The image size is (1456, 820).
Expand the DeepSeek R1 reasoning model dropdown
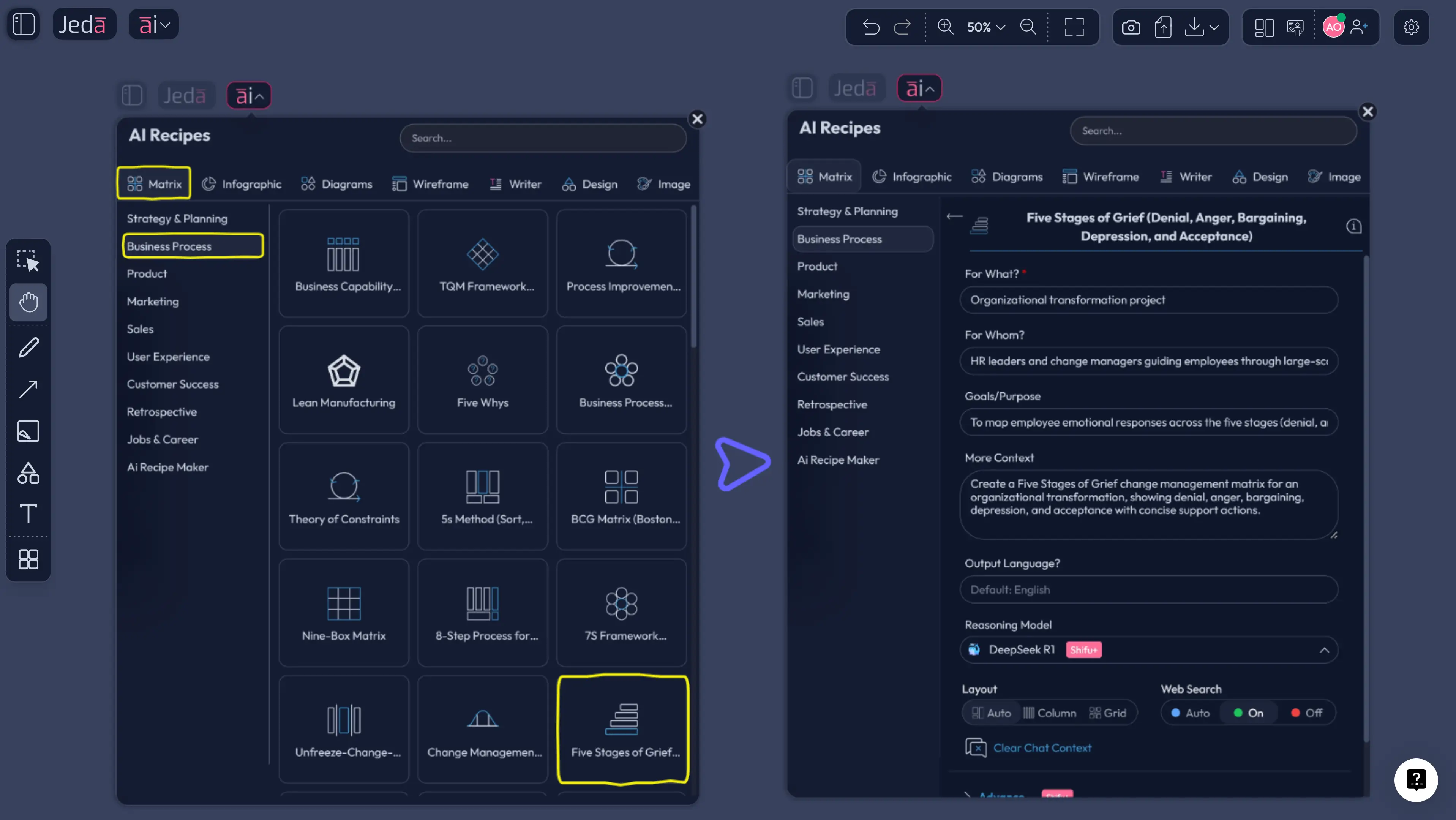[1325, 650]
